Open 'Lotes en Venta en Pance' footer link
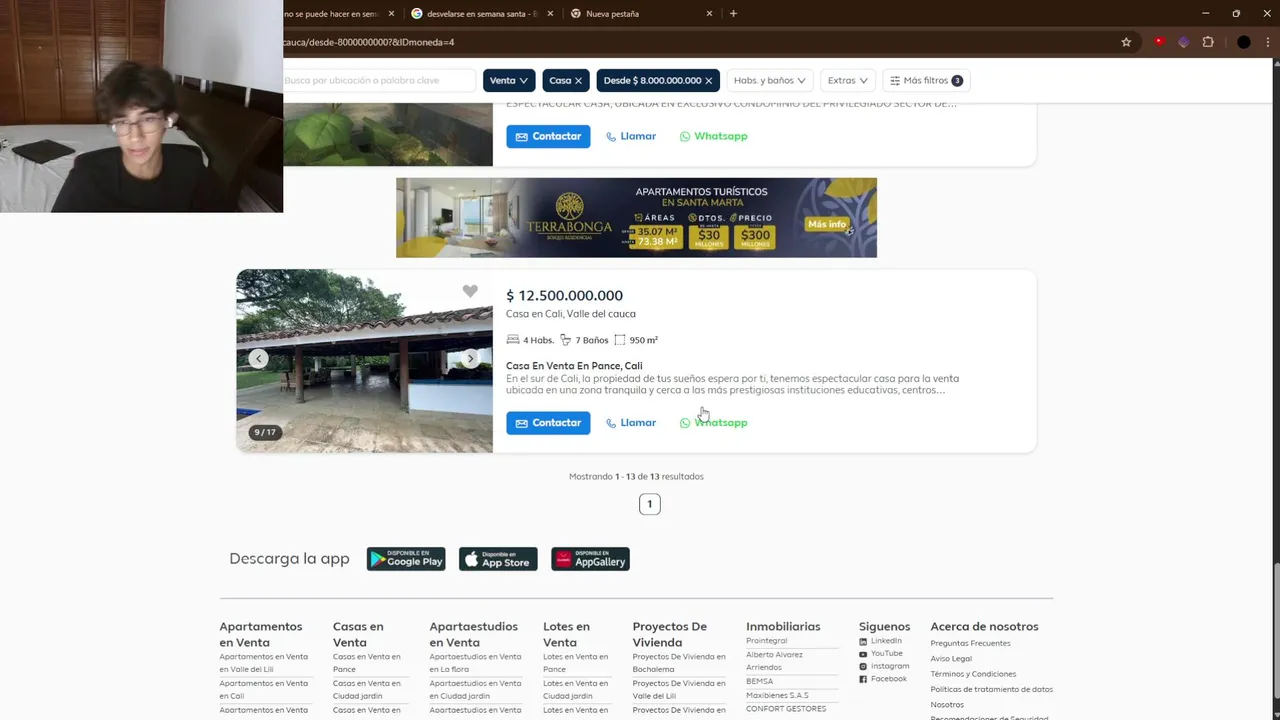Image resolution: width=1280 pixels, height=720 pixels. pos(575,663)
